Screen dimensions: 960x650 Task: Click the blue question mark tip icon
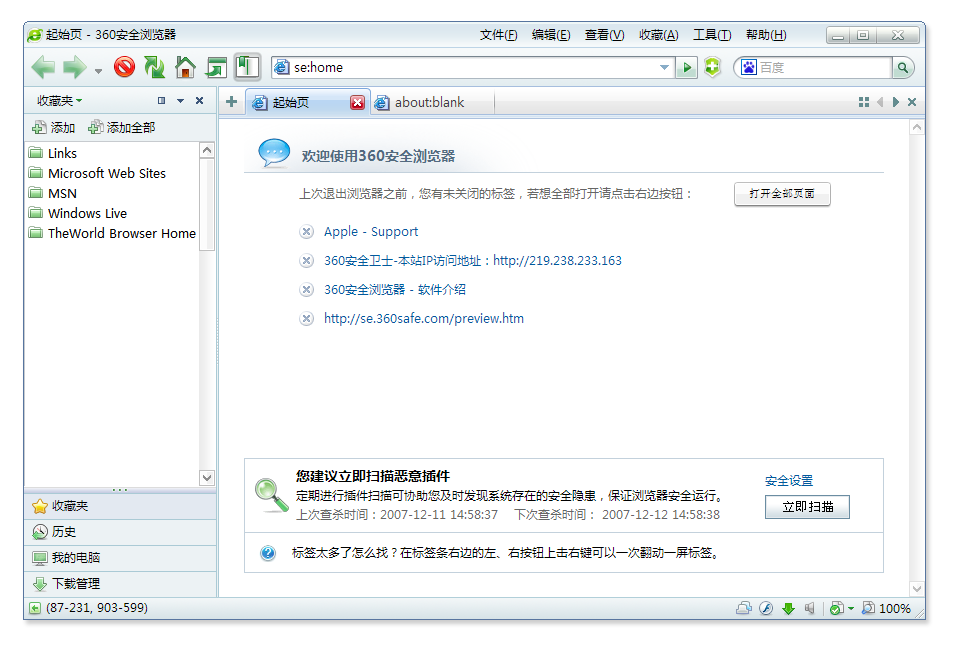click(268, 553)
